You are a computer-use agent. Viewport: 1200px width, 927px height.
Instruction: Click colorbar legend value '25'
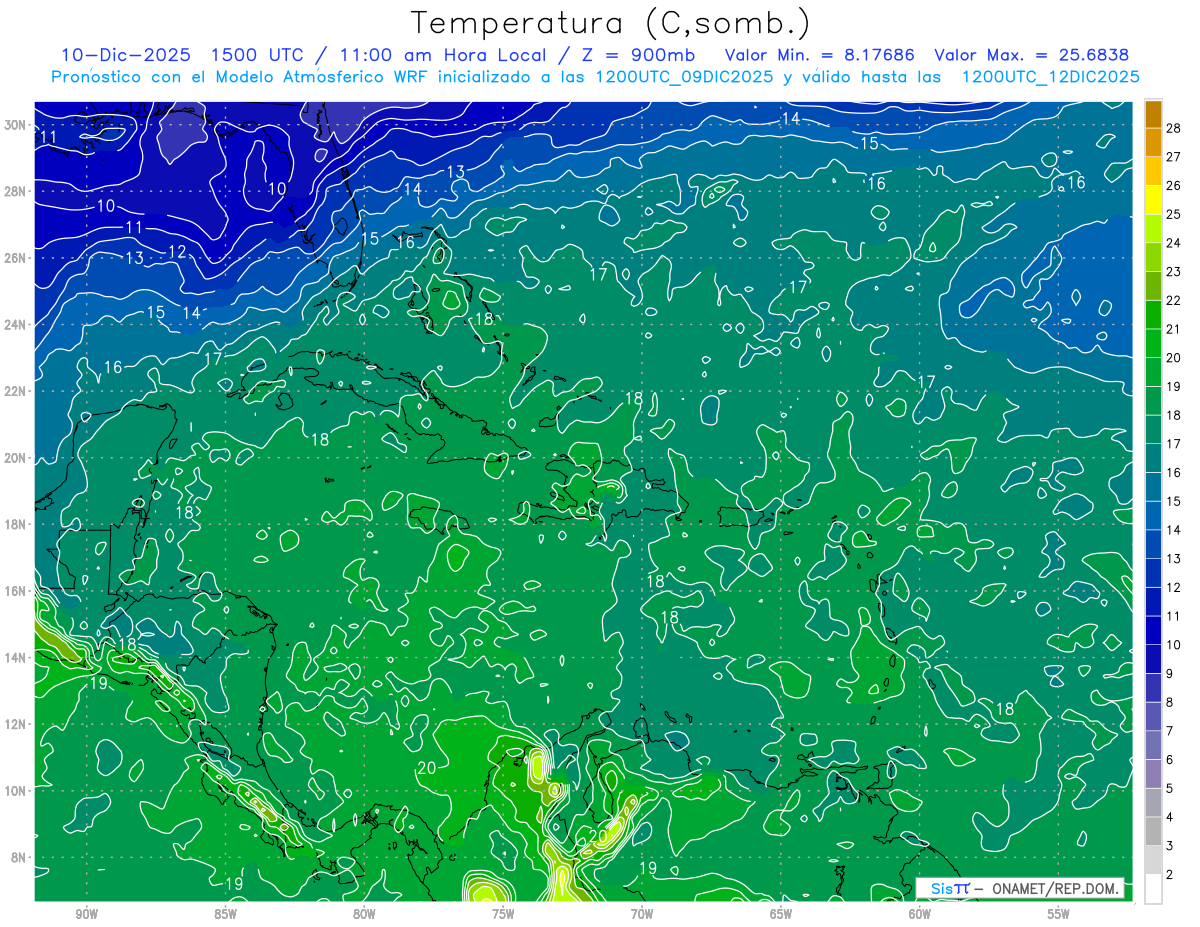[x=1173, y=213]
